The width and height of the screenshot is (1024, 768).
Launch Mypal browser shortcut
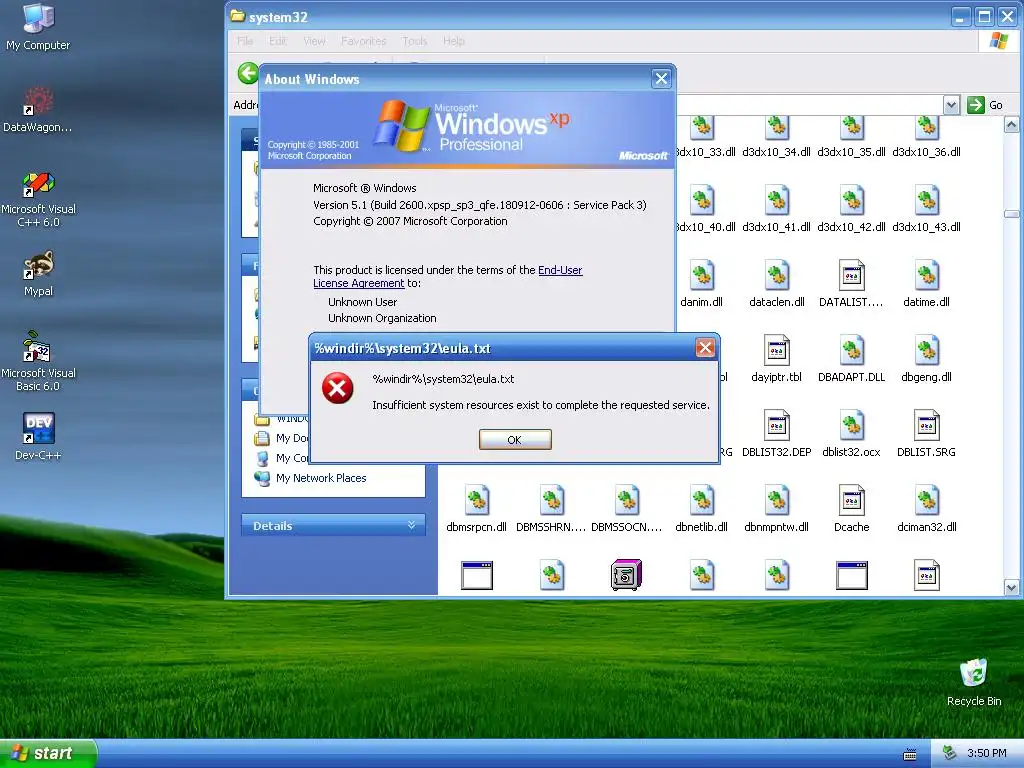38,274
